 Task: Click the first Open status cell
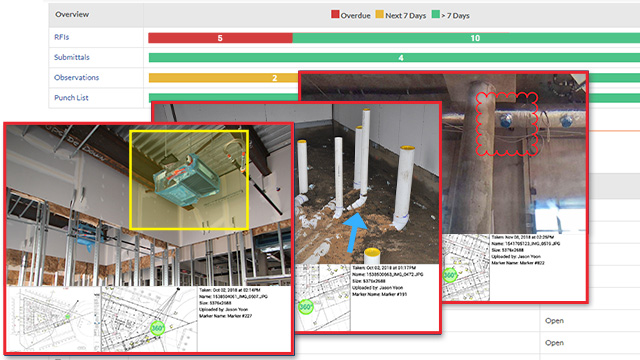coord(554,321)
